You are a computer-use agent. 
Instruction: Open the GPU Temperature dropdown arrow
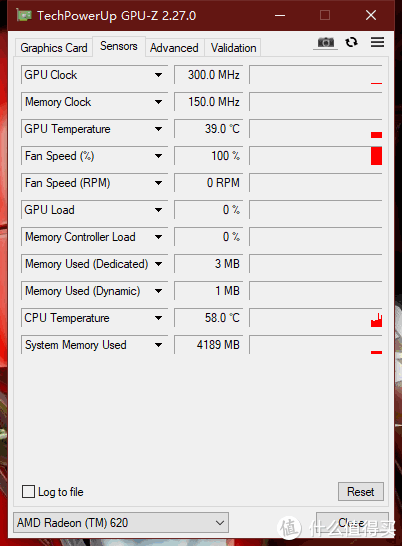pyautogui.click(x=159, y=129)
